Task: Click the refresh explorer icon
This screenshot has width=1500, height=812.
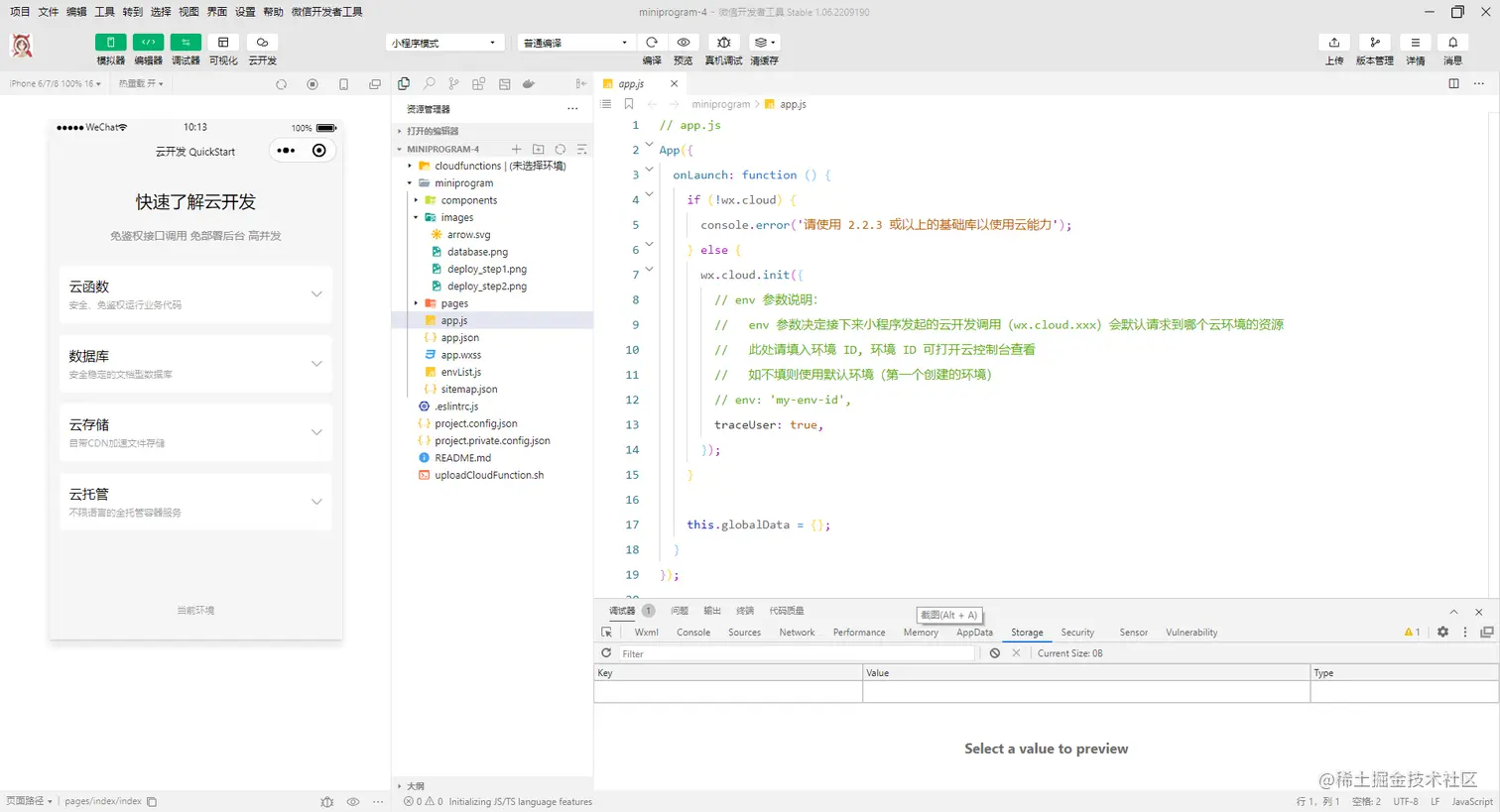Action: click(x=560, y=149)
